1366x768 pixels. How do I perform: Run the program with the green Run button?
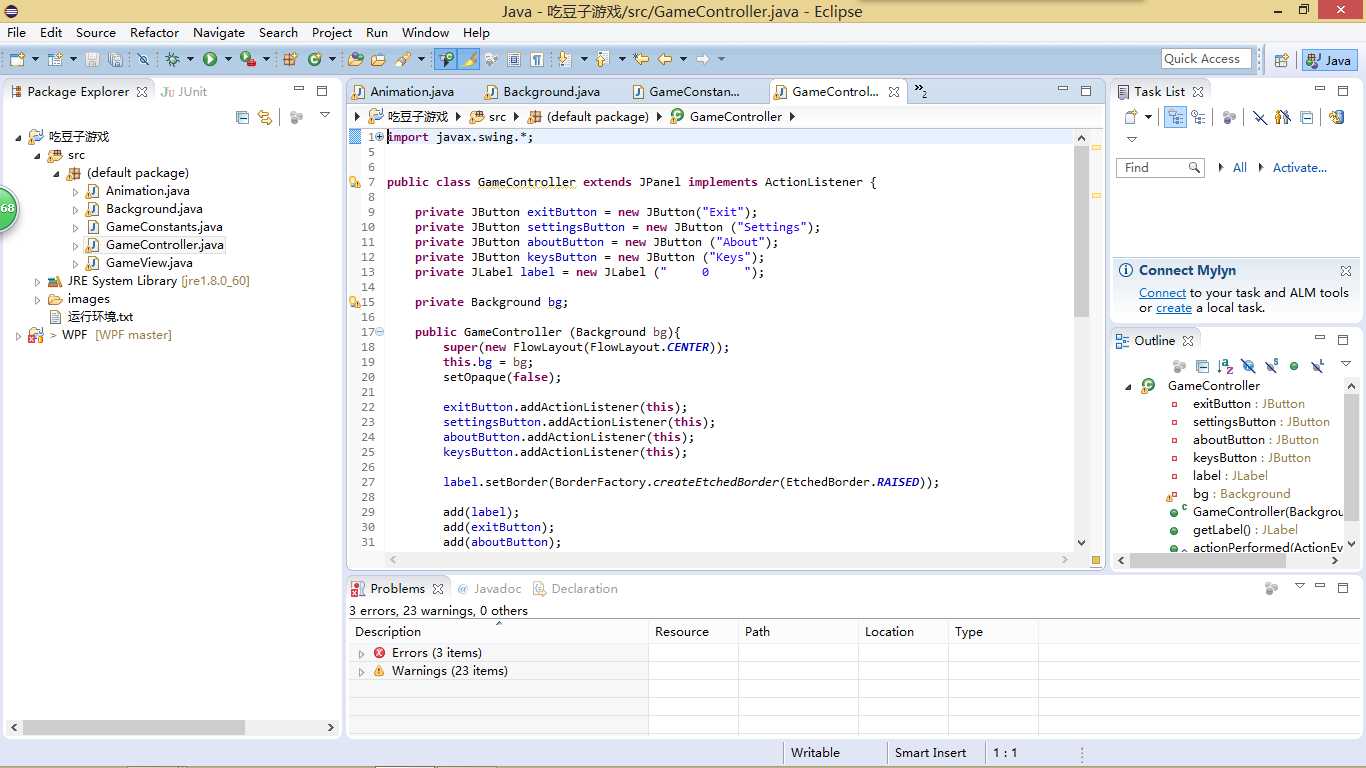point(210,60)
